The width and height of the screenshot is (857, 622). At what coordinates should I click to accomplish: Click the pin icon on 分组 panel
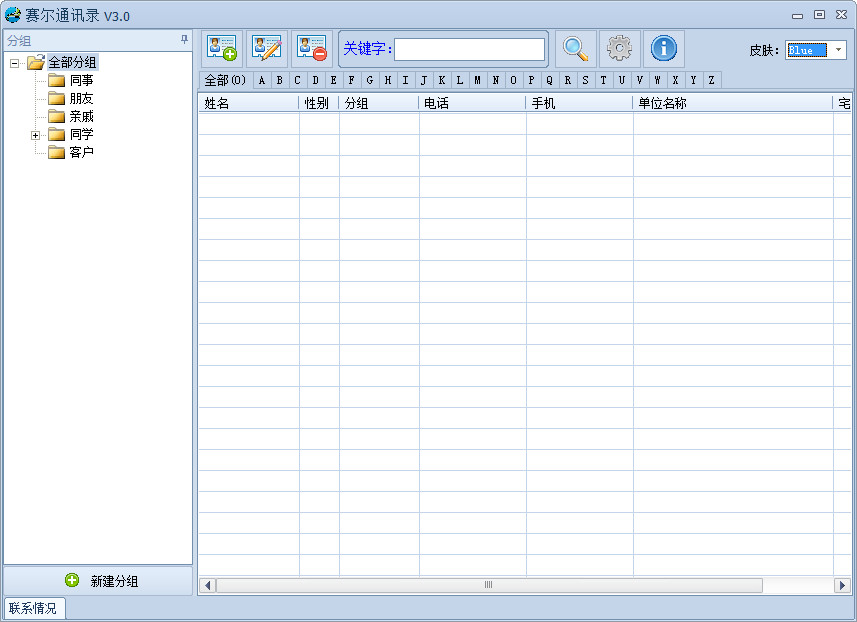(x=184, y=39)
